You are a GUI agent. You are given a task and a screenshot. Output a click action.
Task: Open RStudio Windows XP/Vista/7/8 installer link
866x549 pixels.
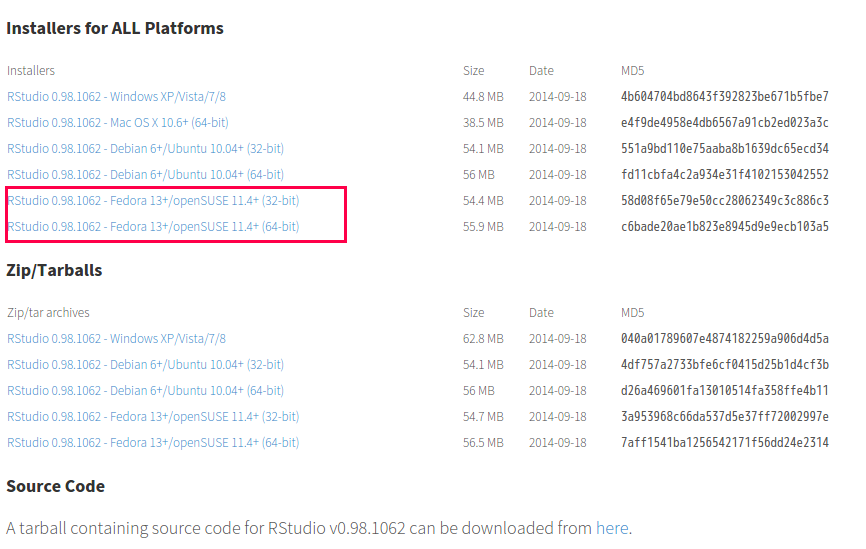click(117, 97)
